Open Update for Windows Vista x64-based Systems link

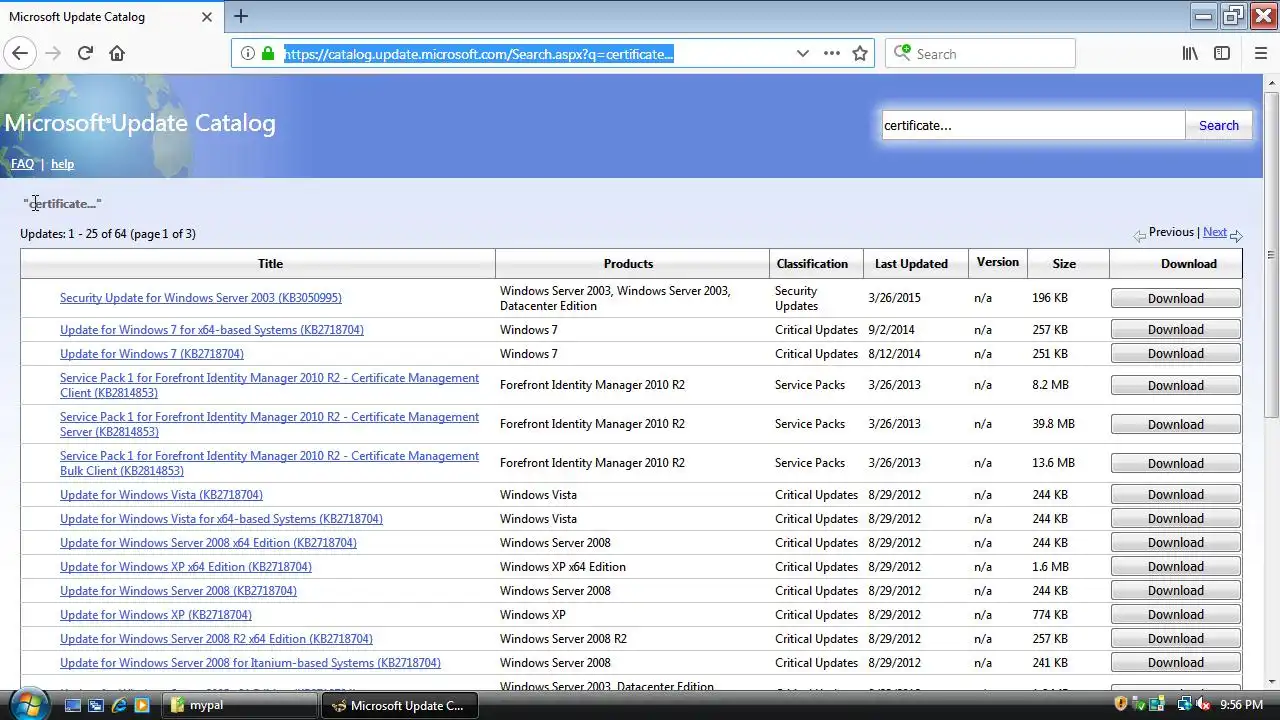(221, 519)
